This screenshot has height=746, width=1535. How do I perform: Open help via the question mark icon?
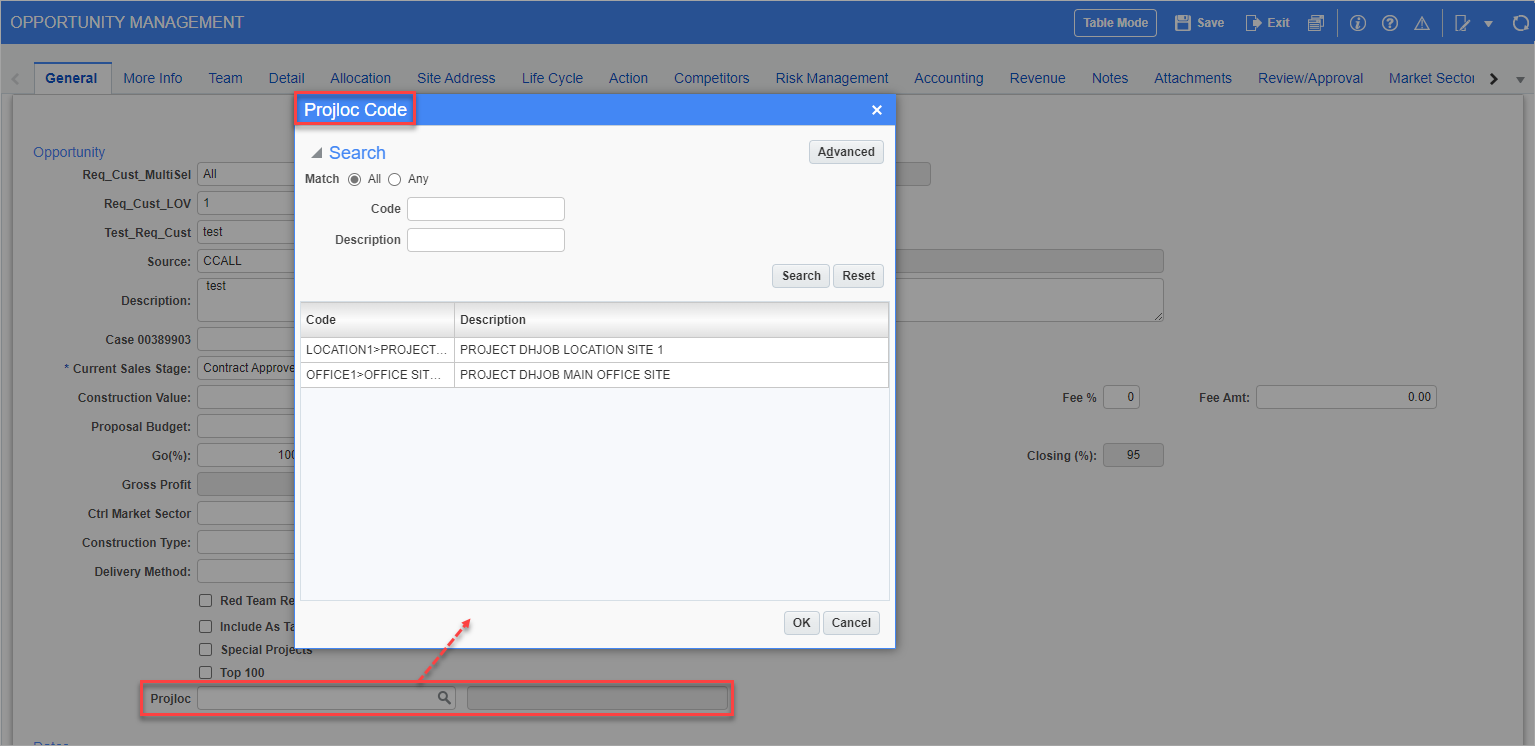[x=1390, y=22]
